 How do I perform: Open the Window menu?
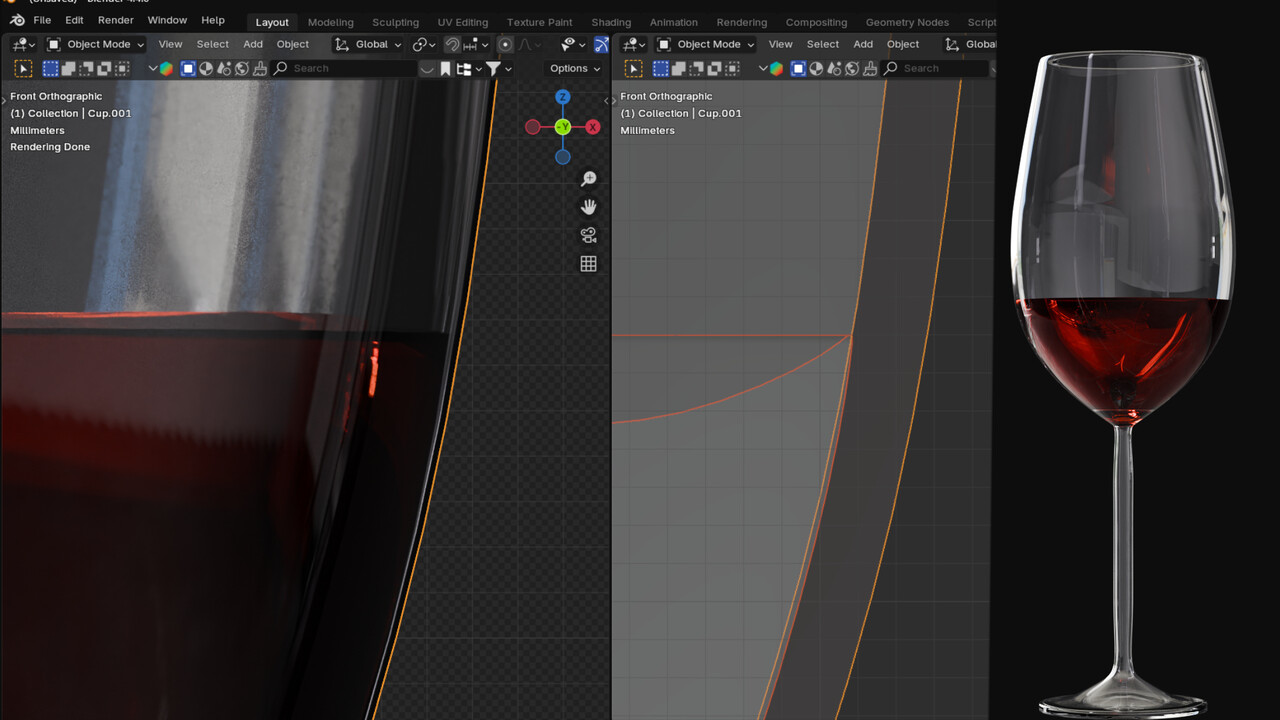pyautogui.click(x=167, y=20)
